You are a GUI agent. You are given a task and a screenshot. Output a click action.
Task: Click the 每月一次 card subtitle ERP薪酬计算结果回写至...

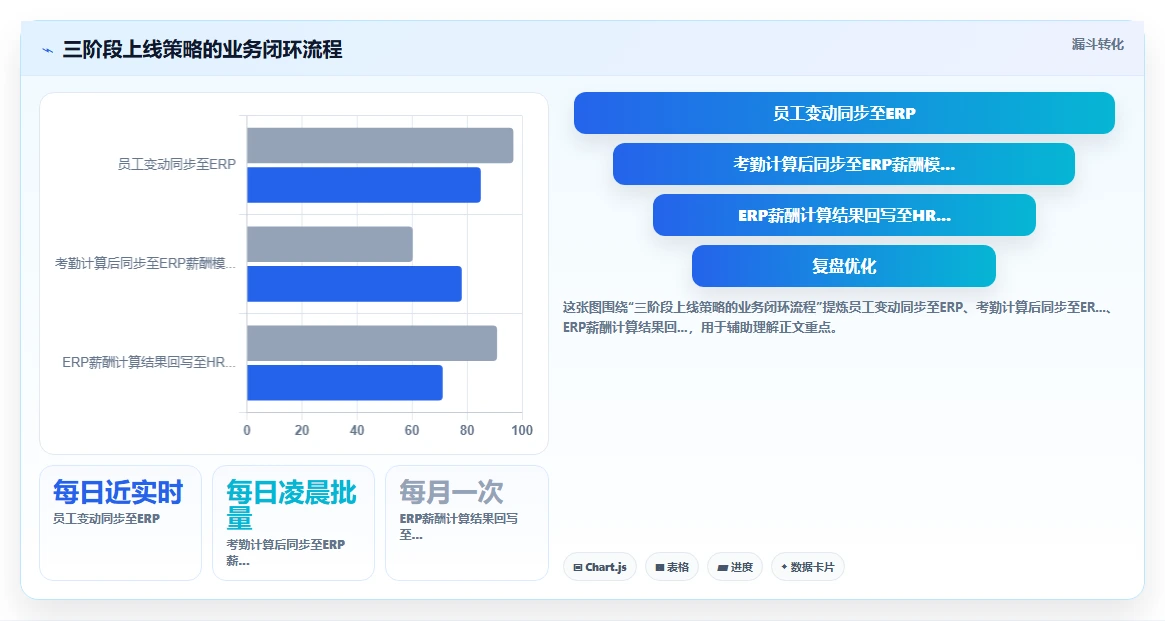[x=458, y=526]
